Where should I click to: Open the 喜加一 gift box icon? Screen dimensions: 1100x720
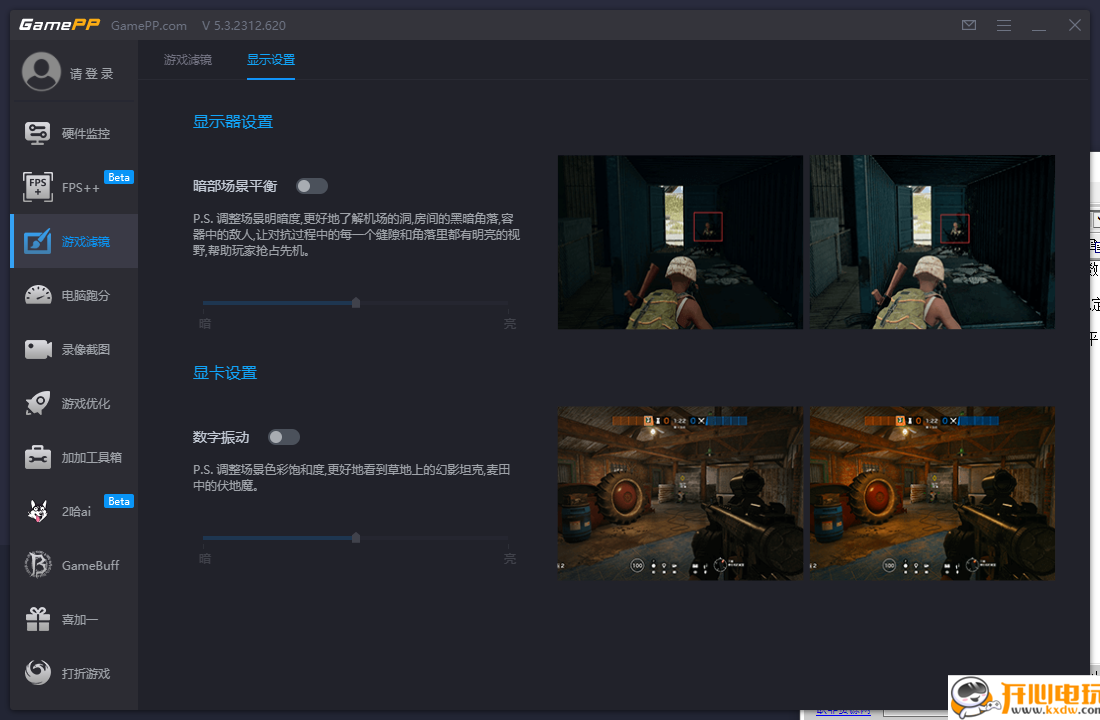(x=38, y=619)
